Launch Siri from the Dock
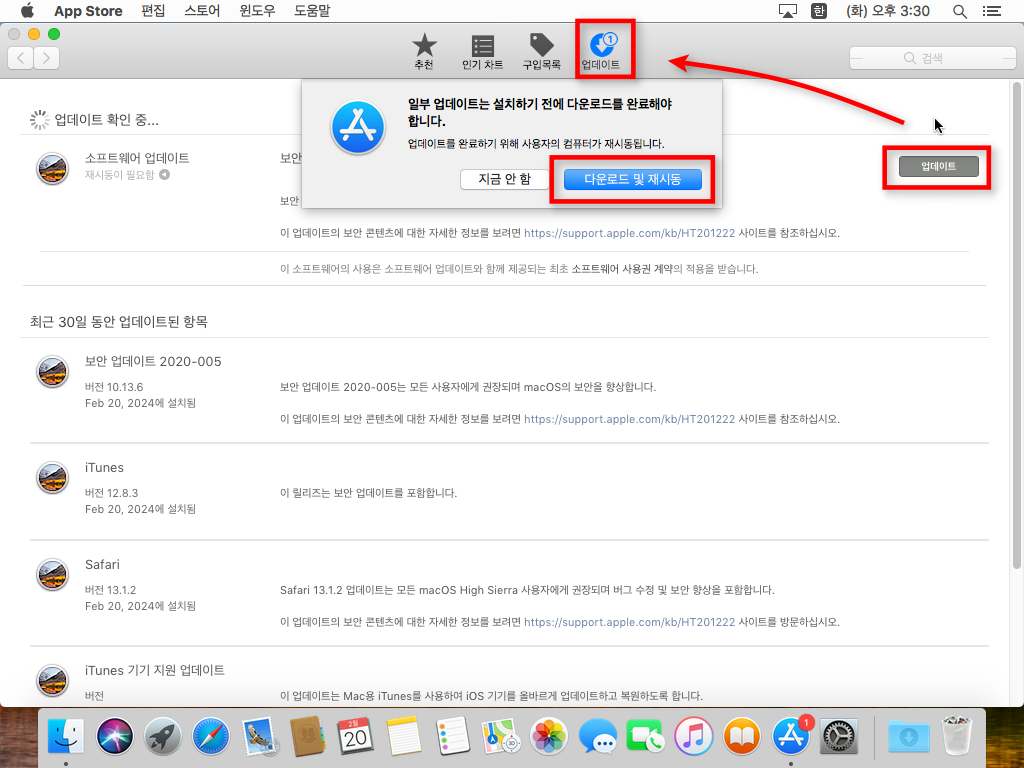1024x768 pixels. [x=114, y=735]
